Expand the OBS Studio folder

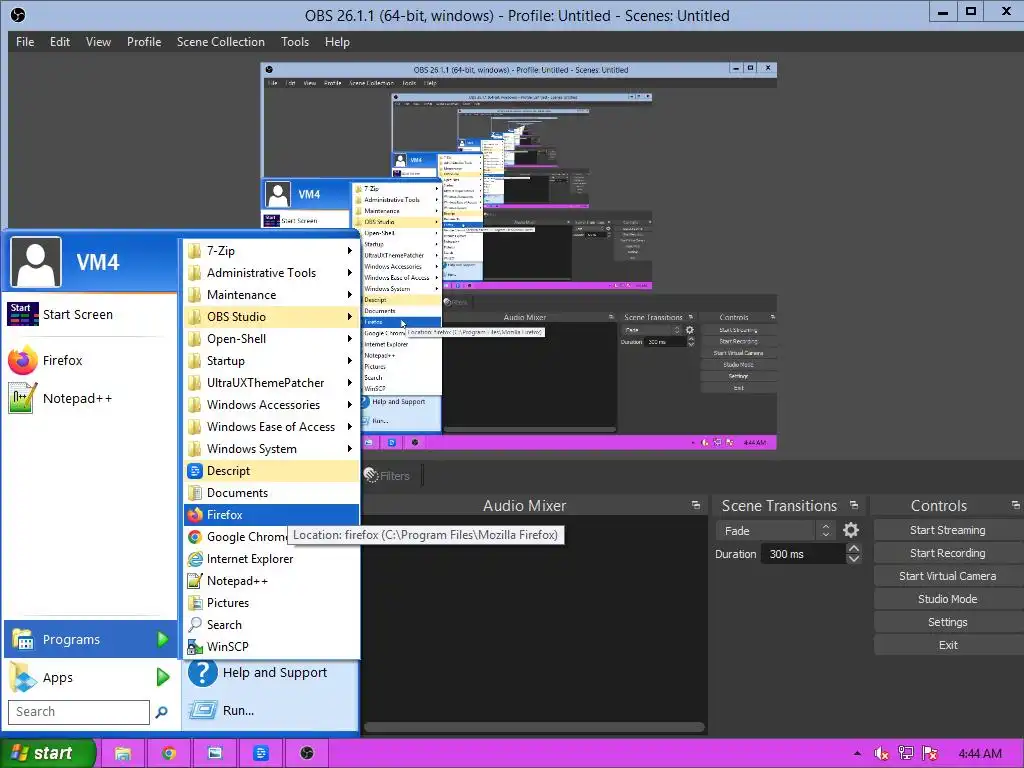pos(271,317)
